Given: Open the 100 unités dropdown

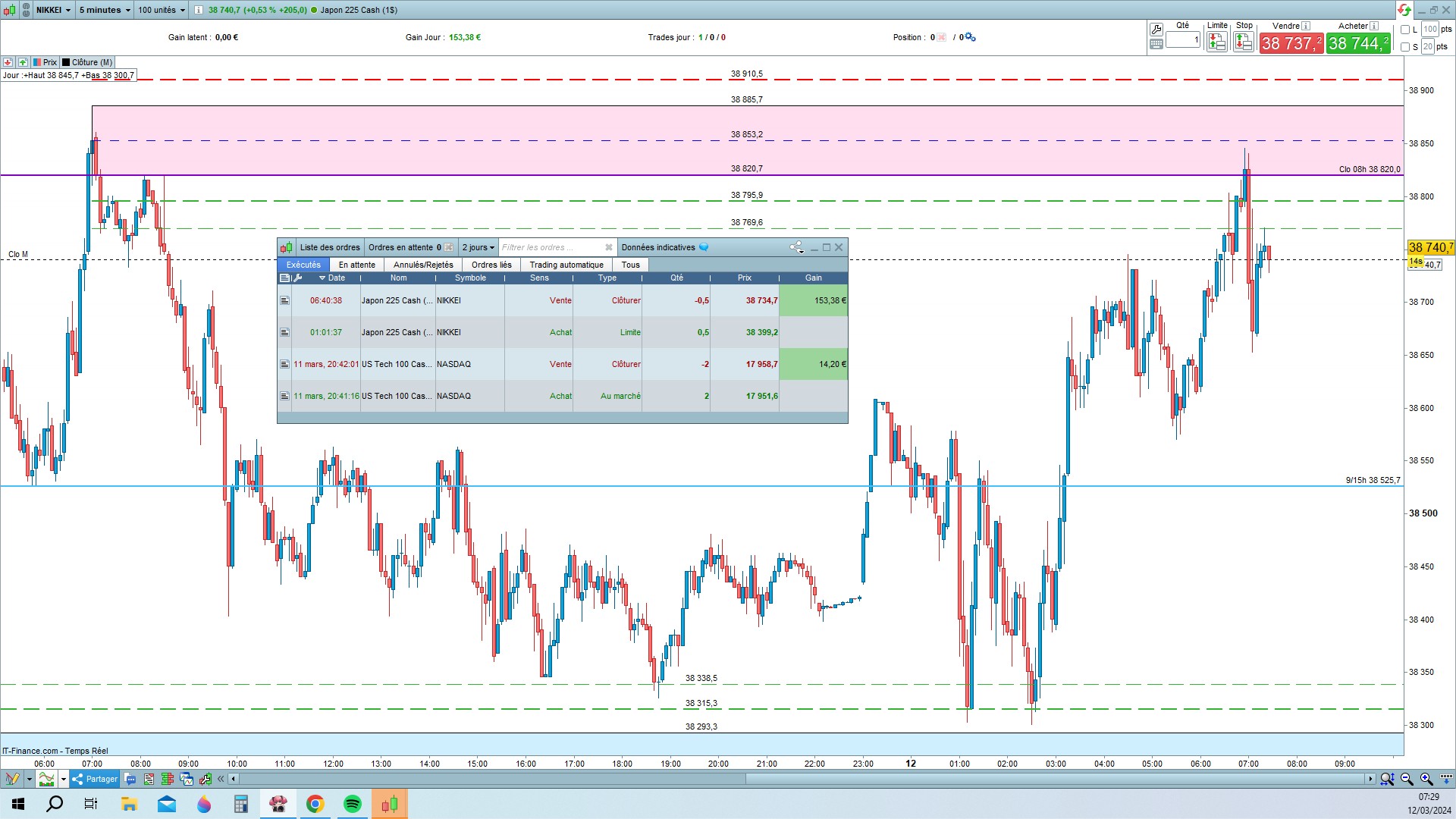Looking at the screenshot, I should [x=161, y=10].
